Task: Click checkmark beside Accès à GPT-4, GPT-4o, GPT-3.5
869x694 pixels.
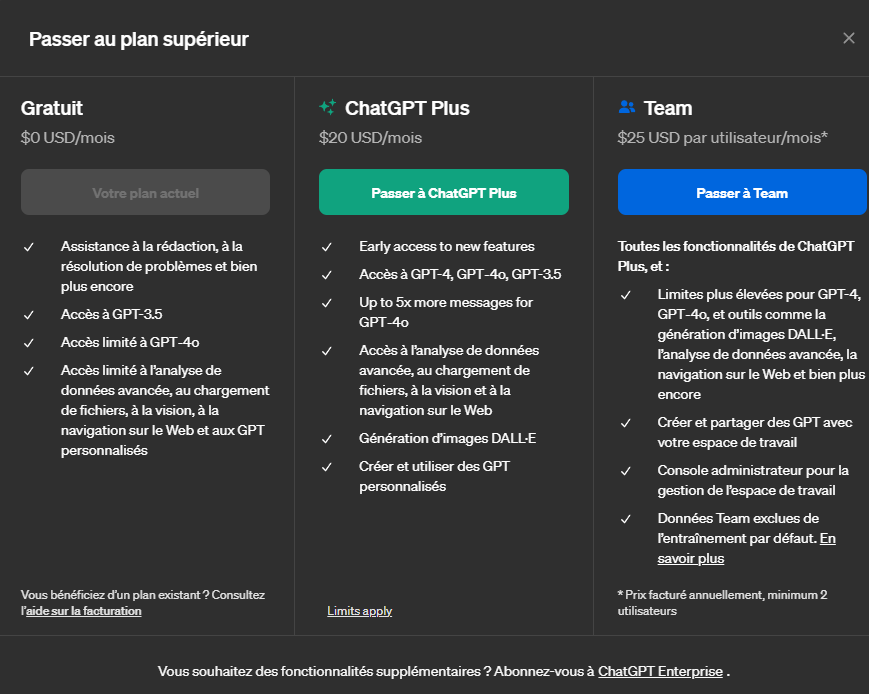Action: pyautogui.click(x=327, y=275)
